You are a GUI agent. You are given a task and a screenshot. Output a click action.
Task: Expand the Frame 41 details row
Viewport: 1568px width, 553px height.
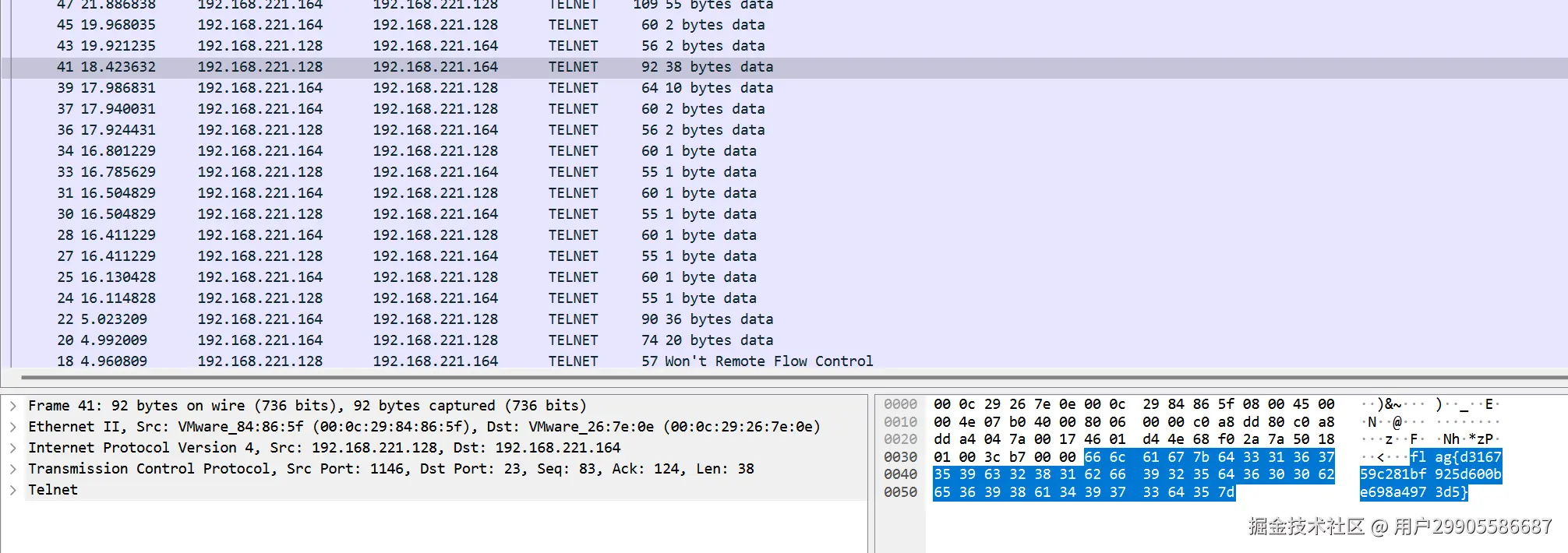point(13,406)
